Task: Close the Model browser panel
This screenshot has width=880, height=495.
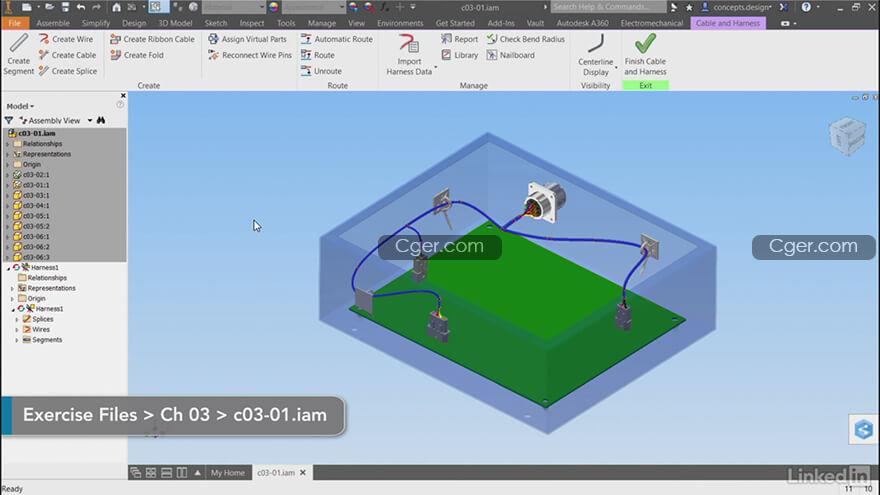Action: pyautogui.click(x=123, y=96)
